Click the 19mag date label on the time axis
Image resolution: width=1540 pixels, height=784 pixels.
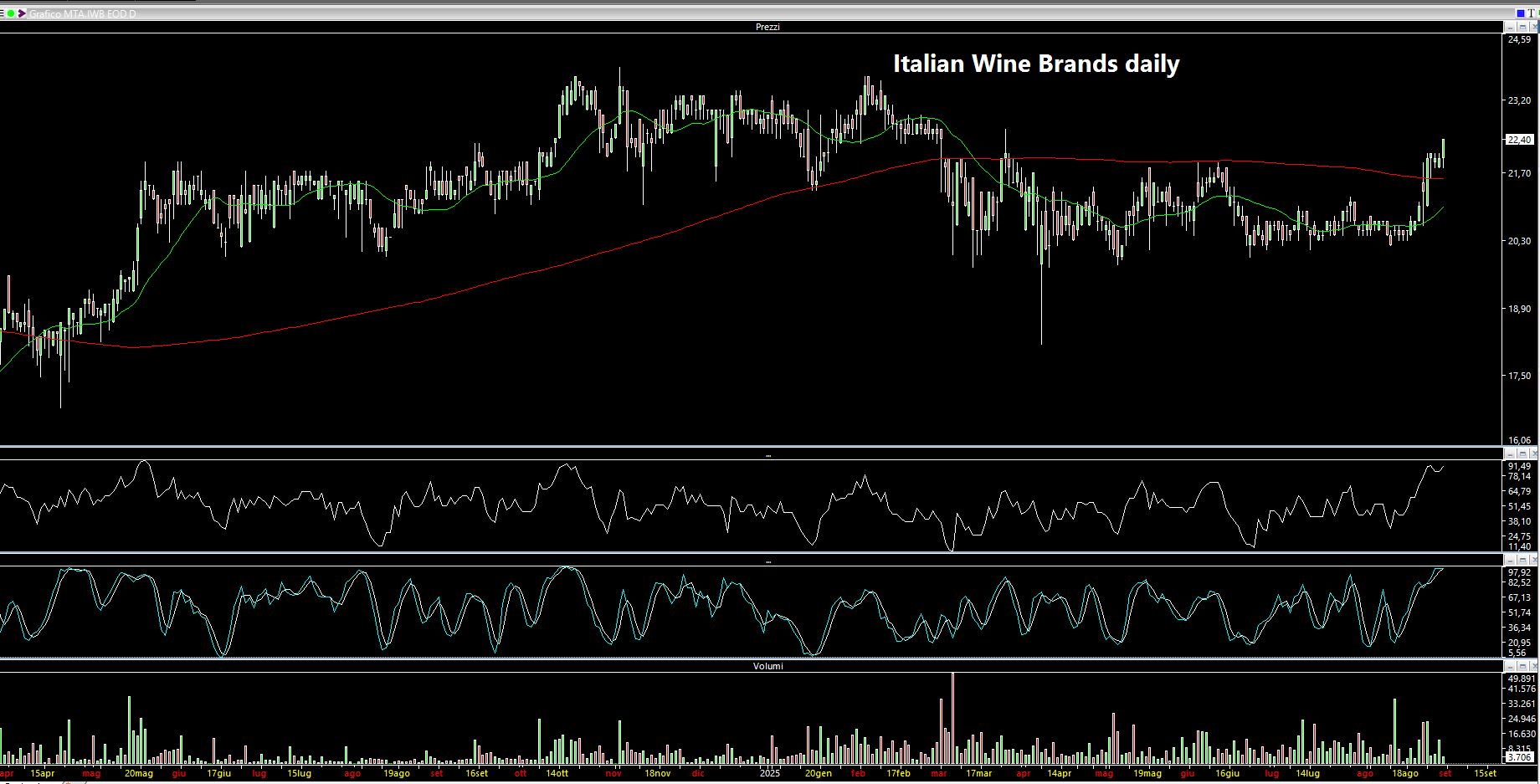(x=1147, y=773)
